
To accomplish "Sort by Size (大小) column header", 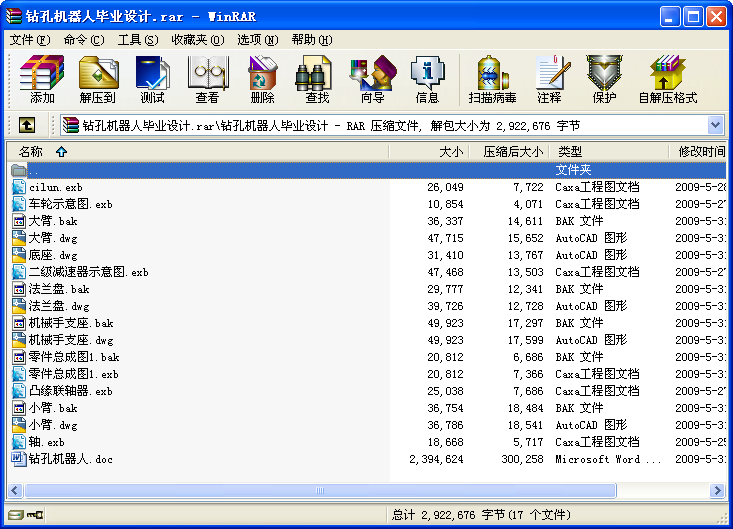I will pos(429,151).
